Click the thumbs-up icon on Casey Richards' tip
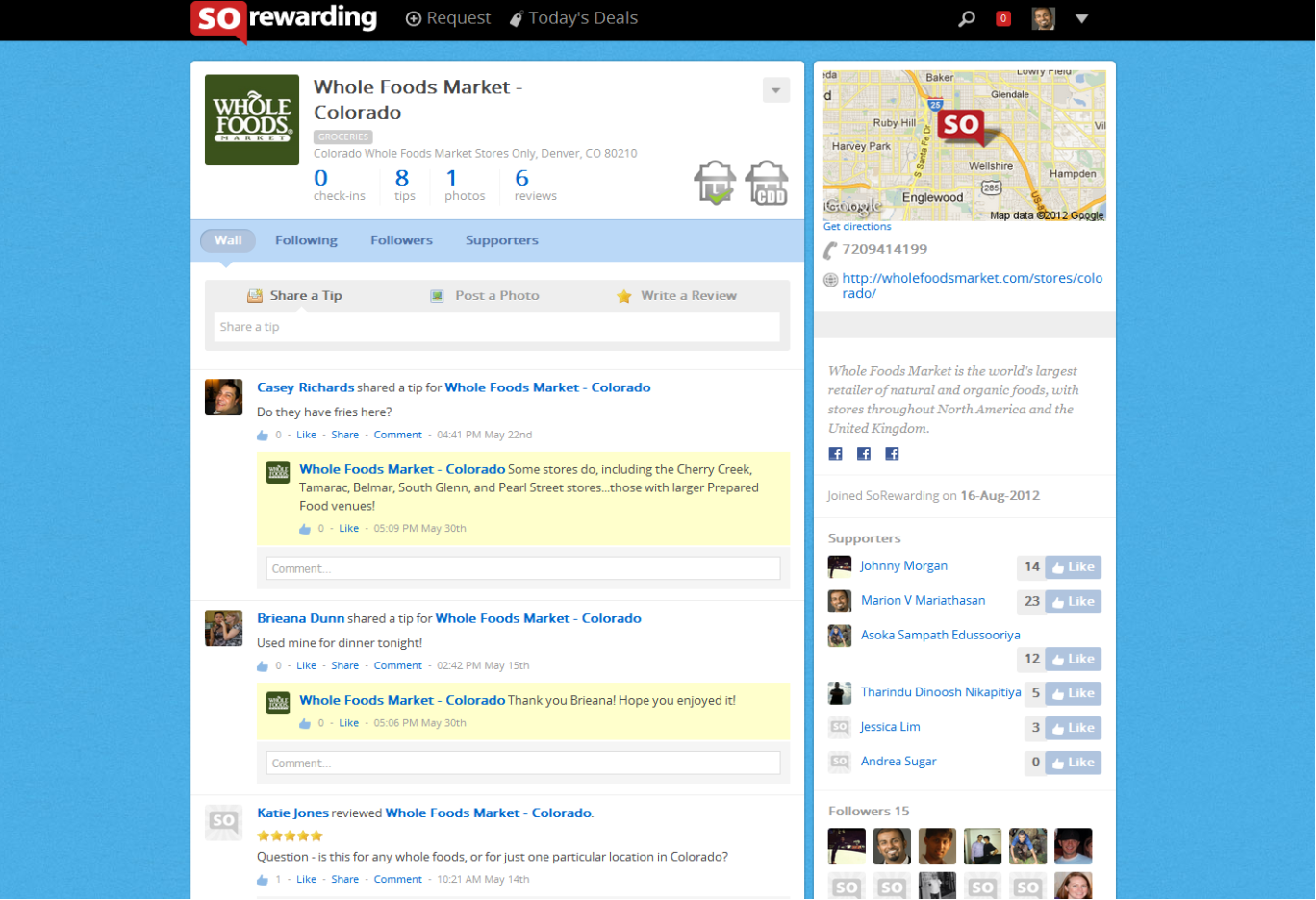Viewport: 1316px width, 900px height. (263, 436)
